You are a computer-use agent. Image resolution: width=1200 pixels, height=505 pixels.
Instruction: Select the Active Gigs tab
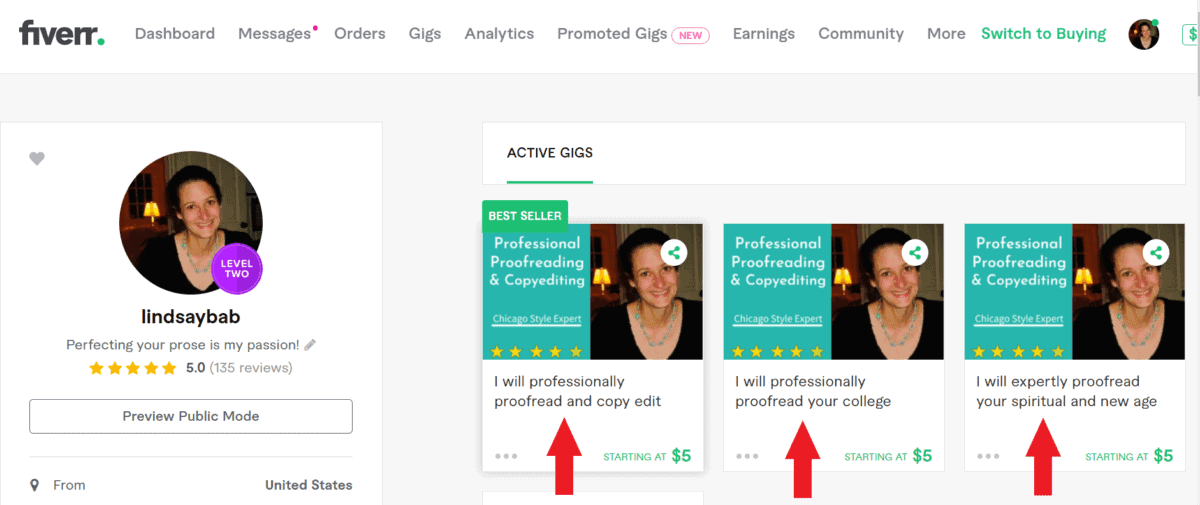(550, 153)
